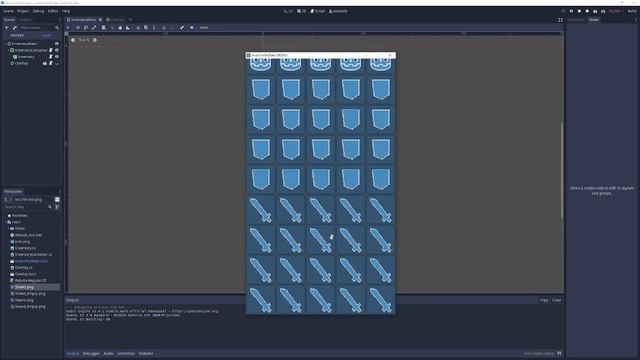Viewport: 640px width, 360px height.
Task: Toggle distraction-free mode
Action: tap(560, 20)
